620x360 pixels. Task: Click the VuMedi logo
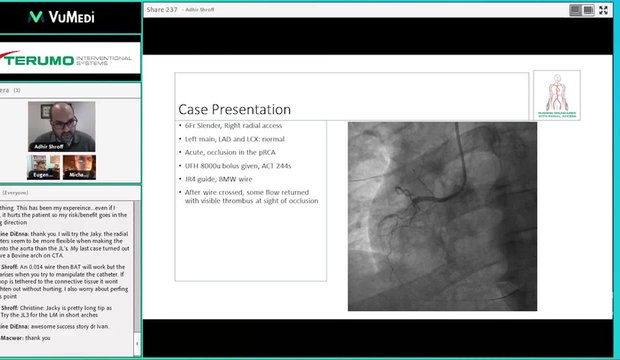tap(62, 17)
